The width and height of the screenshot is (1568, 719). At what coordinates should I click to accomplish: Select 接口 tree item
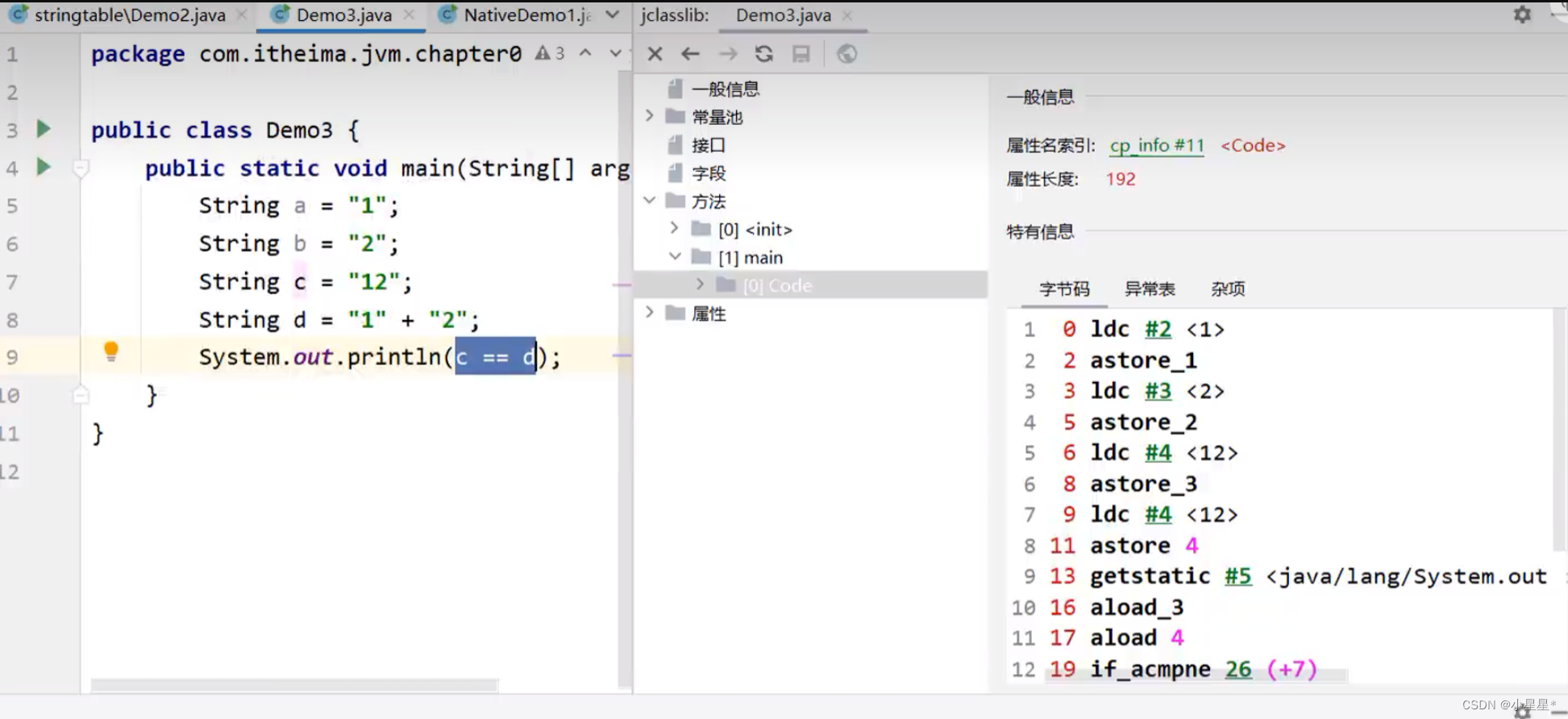[x=708, y=145]
